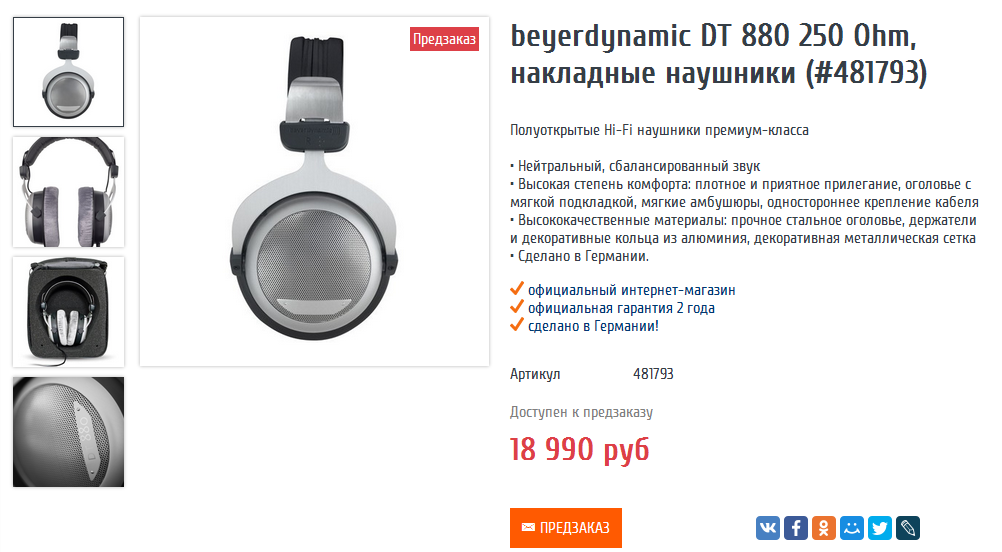Share the product on Facebook
This screenshot has height=552, width=1002.
click(796, 528)
